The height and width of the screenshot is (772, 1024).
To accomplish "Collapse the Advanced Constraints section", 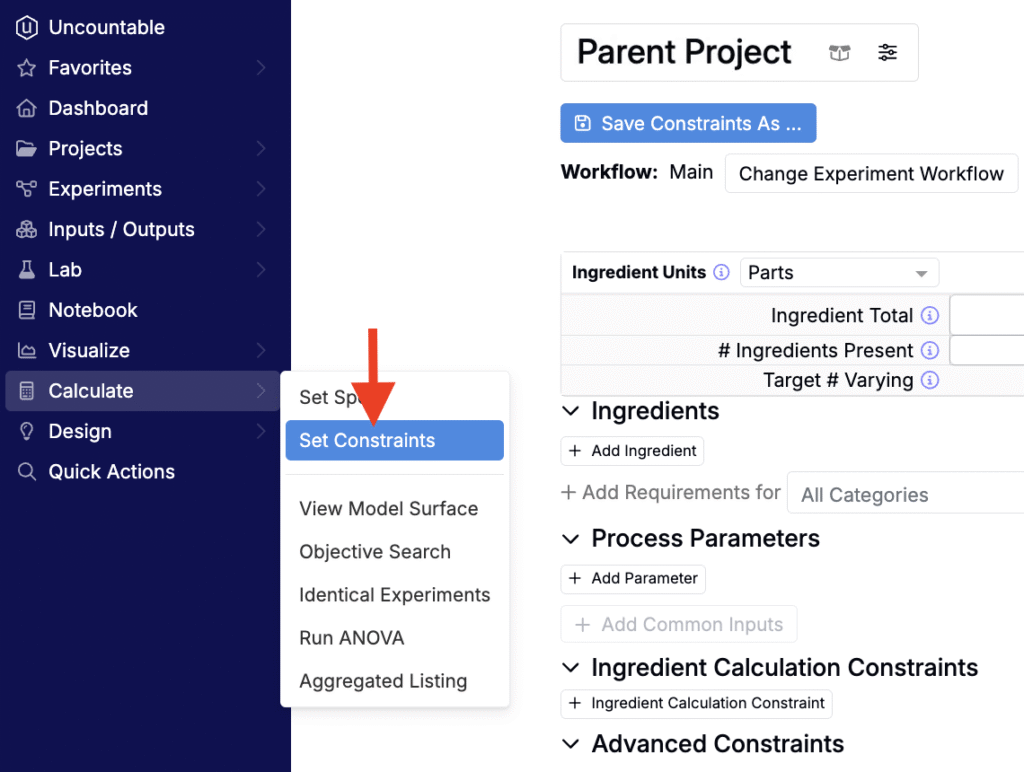I will (571, 744).
